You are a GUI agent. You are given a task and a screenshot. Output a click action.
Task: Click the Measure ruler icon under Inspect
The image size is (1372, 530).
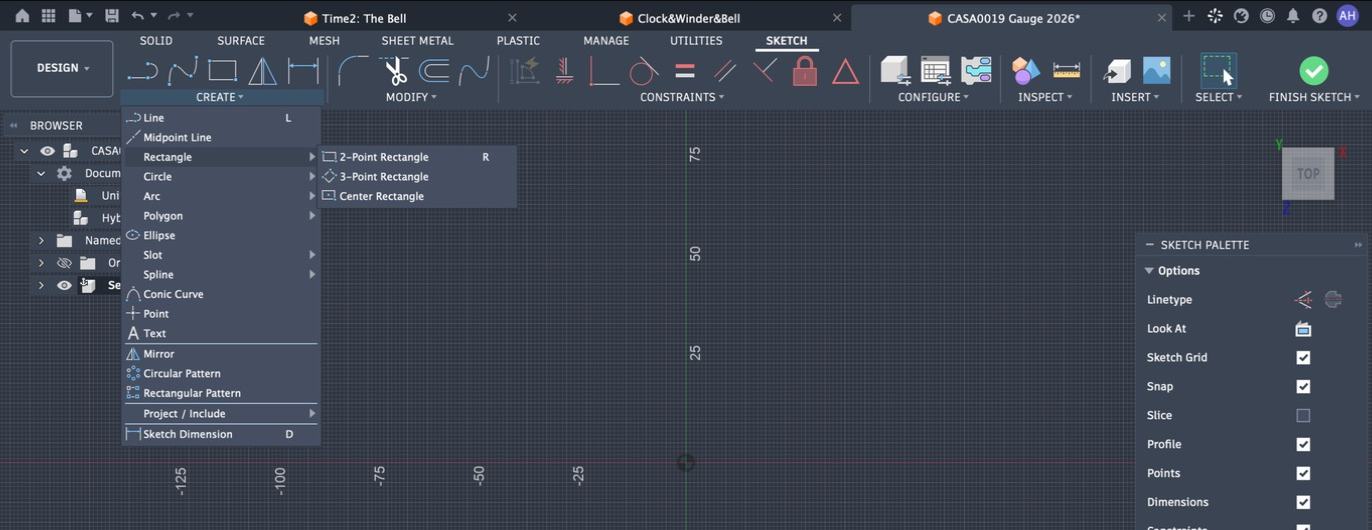[1067, 70]
